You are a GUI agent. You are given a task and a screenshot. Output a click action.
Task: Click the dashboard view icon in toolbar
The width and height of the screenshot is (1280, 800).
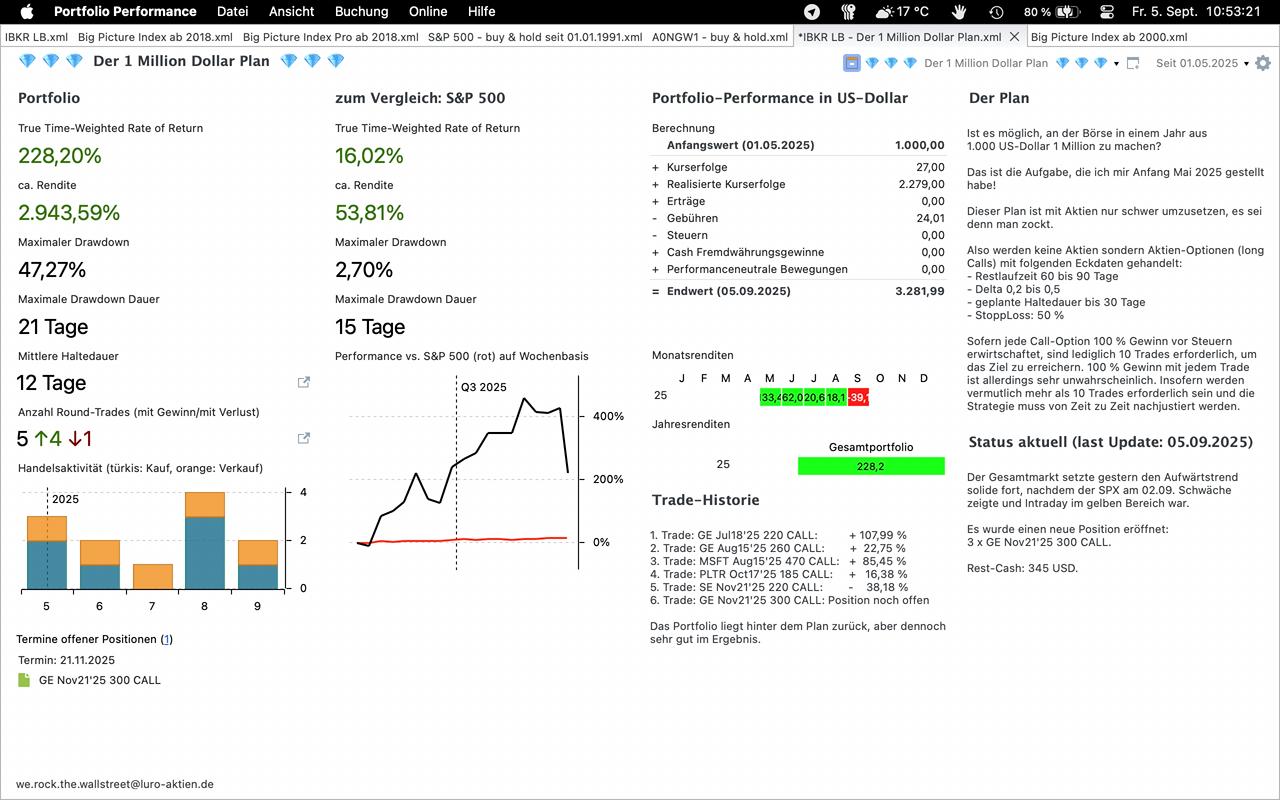(852, 63)
